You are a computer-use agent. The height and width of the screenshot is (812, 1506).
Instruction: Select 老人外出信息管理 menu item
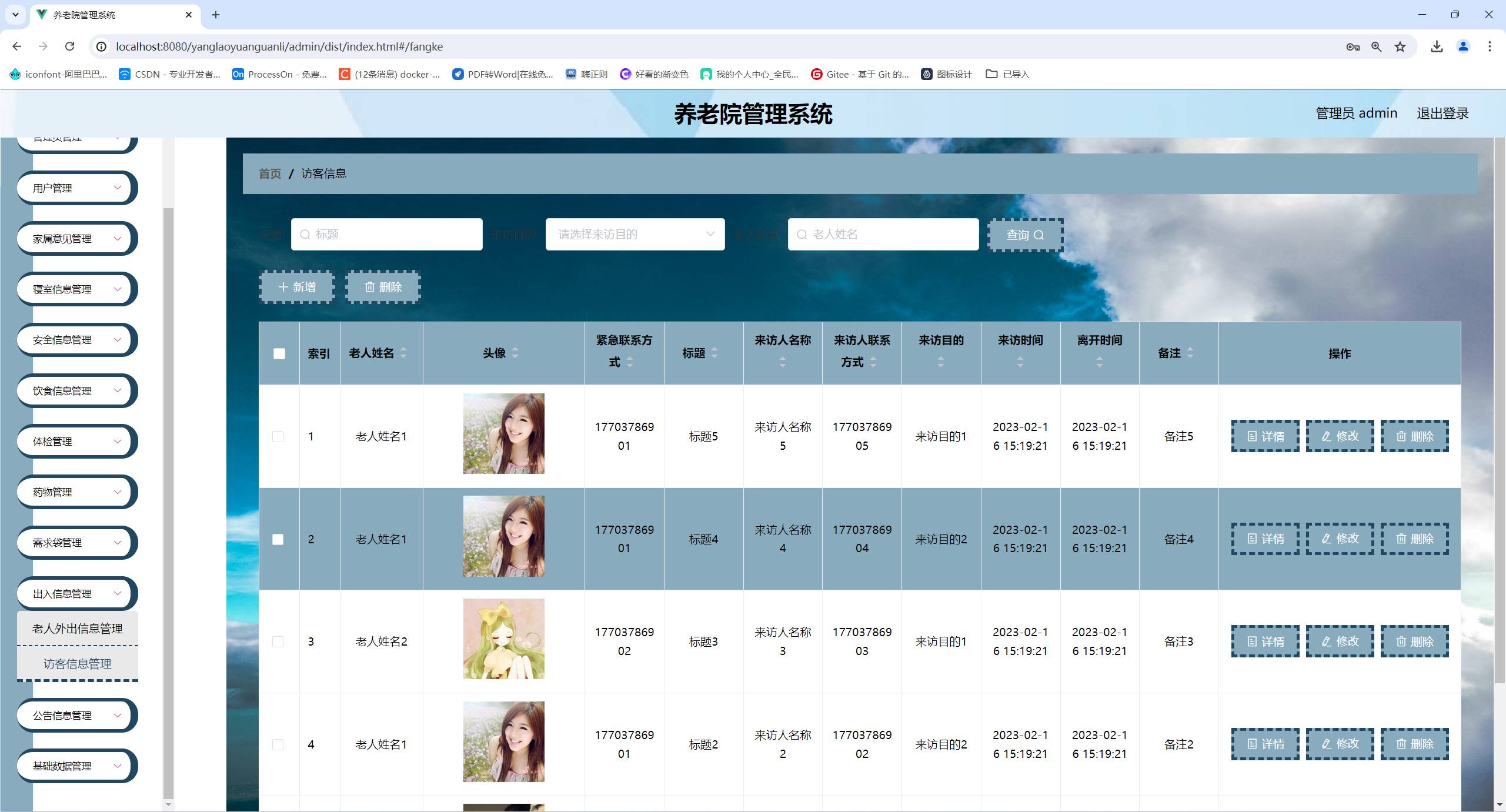tap(77, 628)
